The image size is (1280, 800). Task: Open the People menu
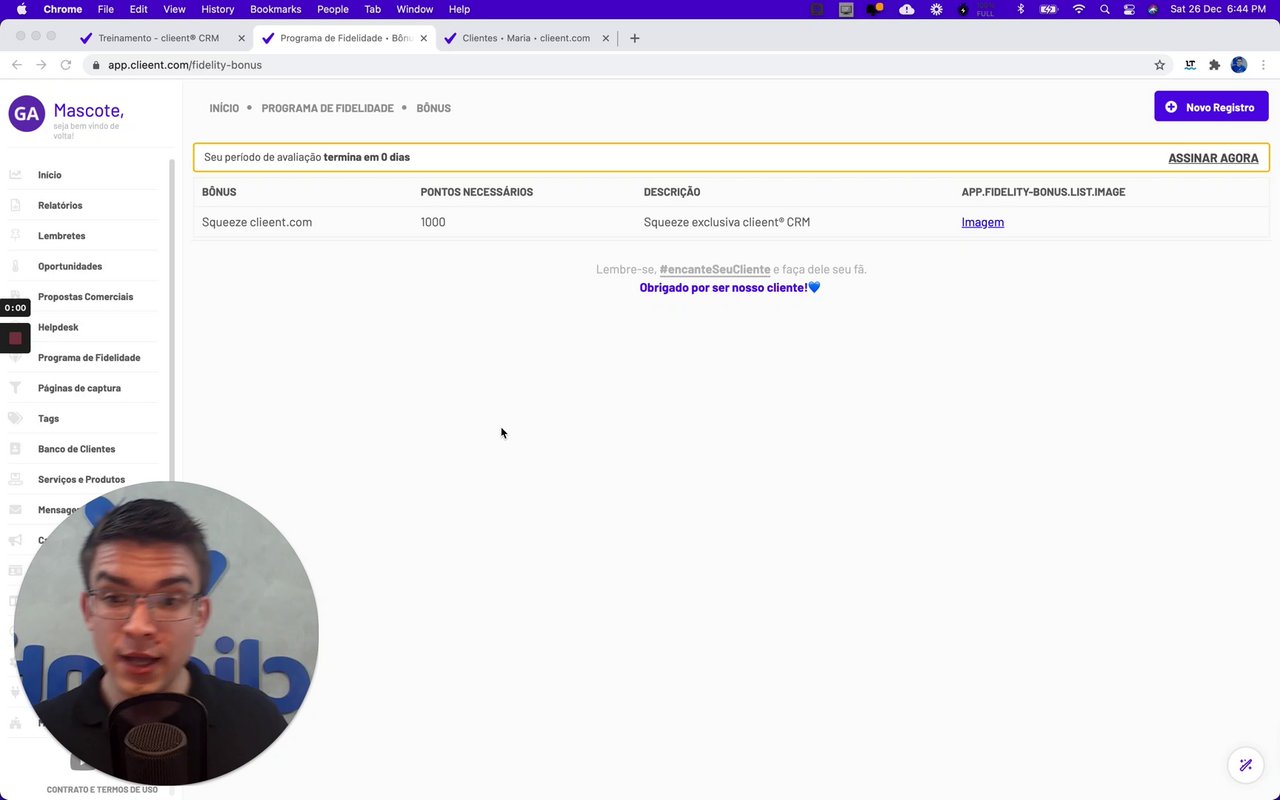(332, 9)
